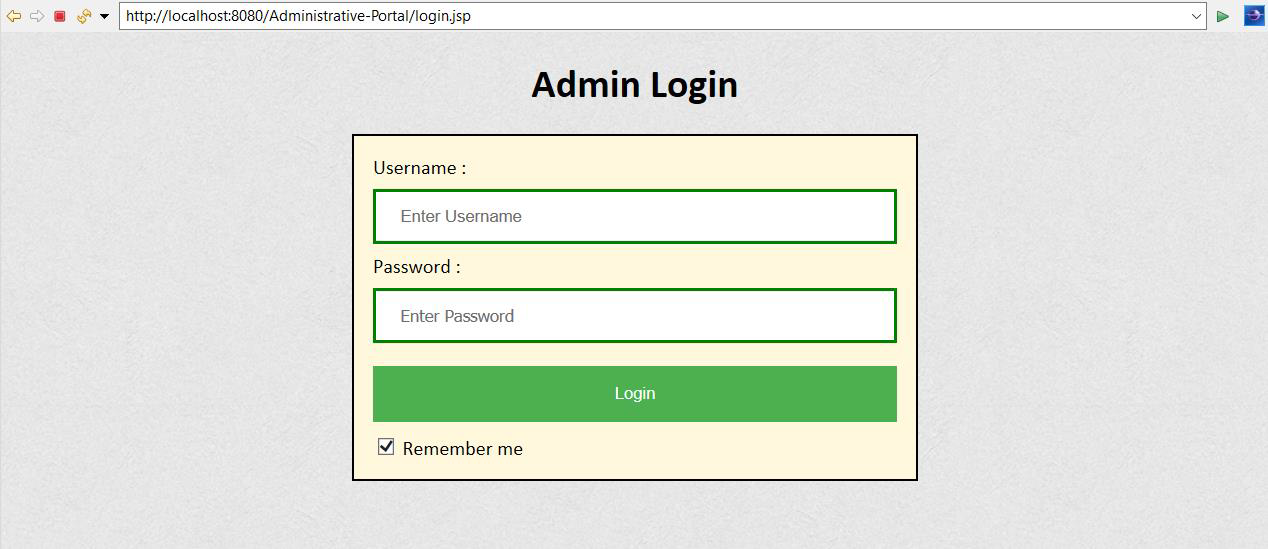This screenshot has width=1268, height=549.
Task: Refresh the page with the yellow arrows icon
Action: pyautogui.click(x=84, y=16)
